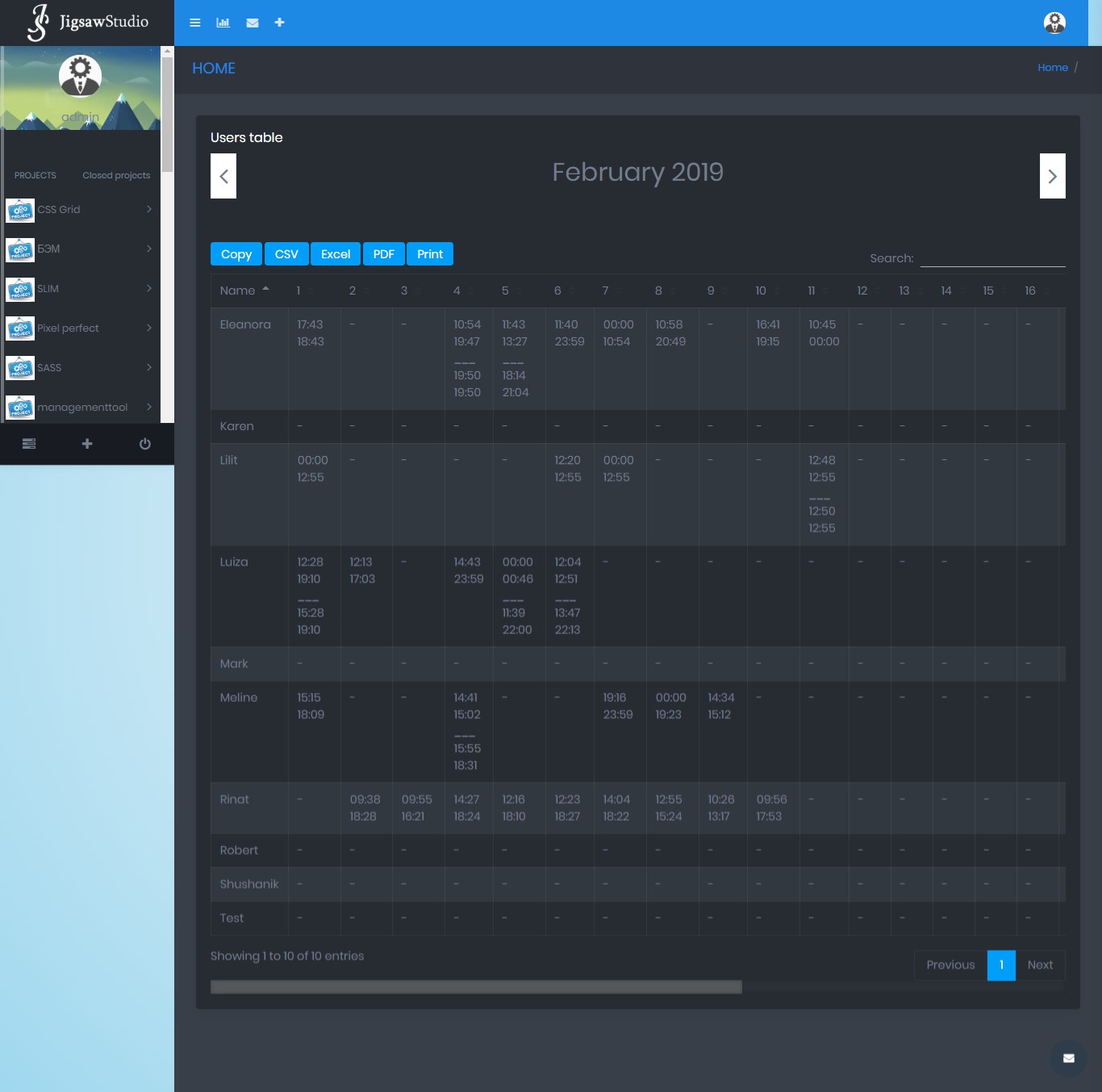Image resolution: width=1102 pixels, height=1092 pixels.
Task: Select the Robert row name
Action: (239, 850)
